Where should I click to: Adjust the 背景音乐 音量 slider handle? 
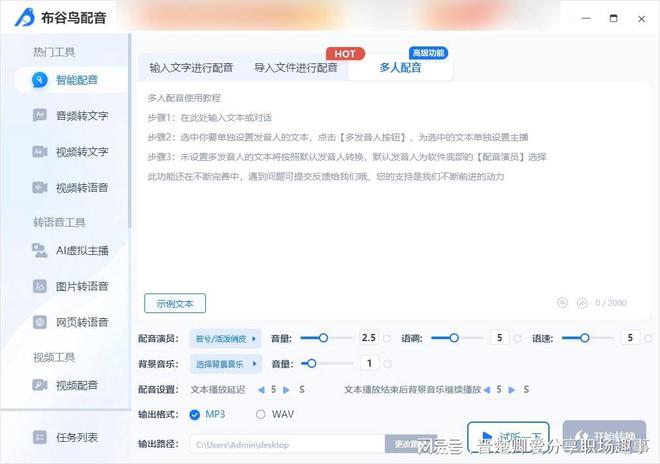coord(311,363)
